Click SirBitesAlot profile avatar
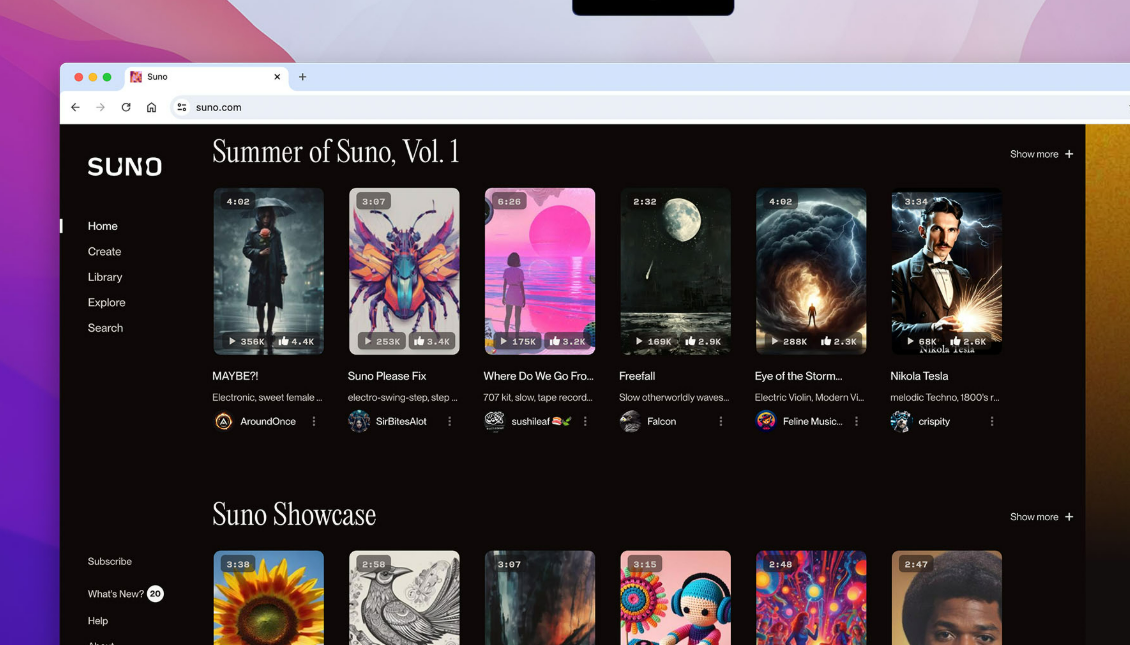 [359, 422]
